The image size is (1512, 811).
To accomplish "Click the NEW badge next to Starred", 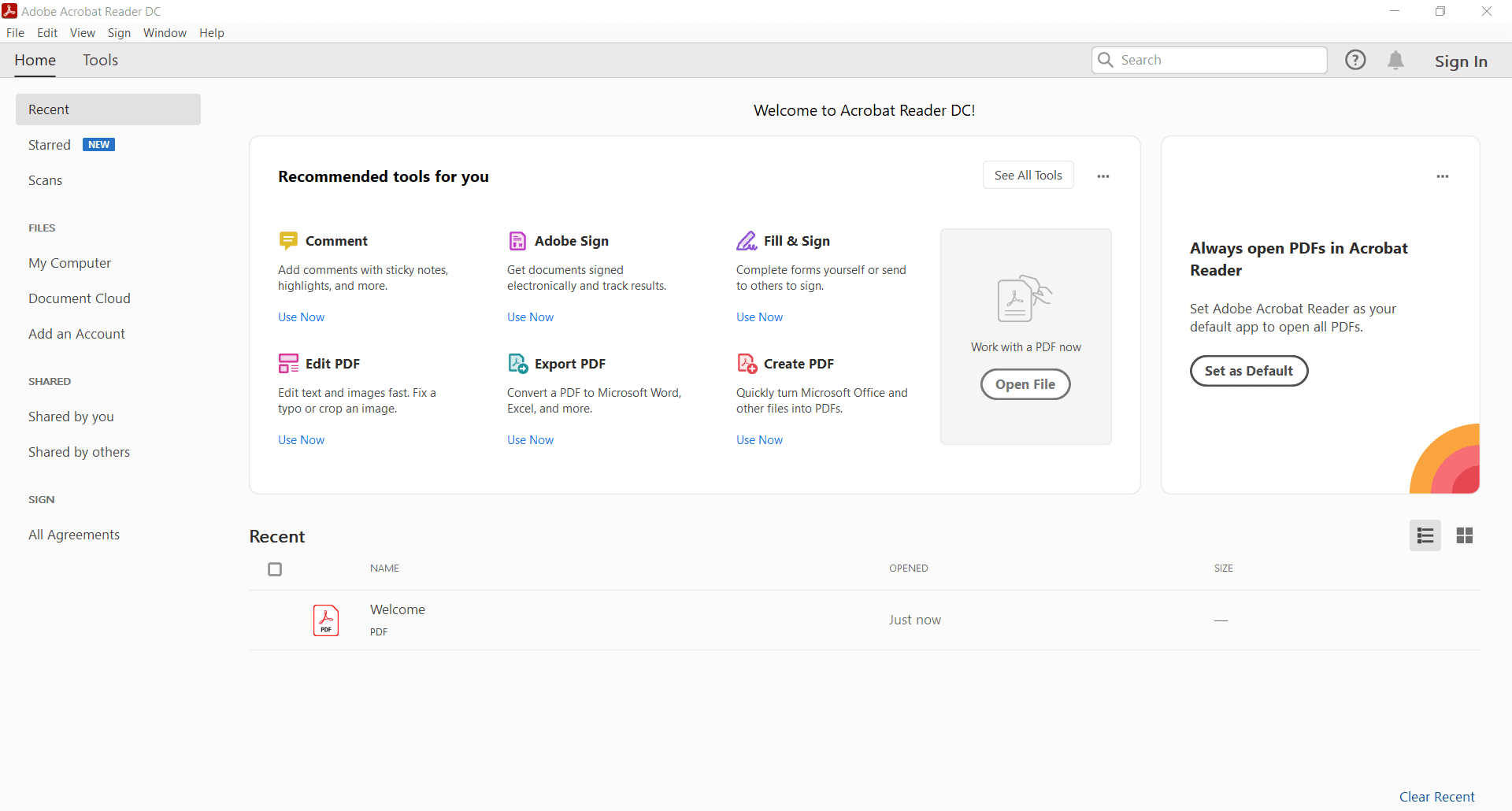I will pos(99,145).
